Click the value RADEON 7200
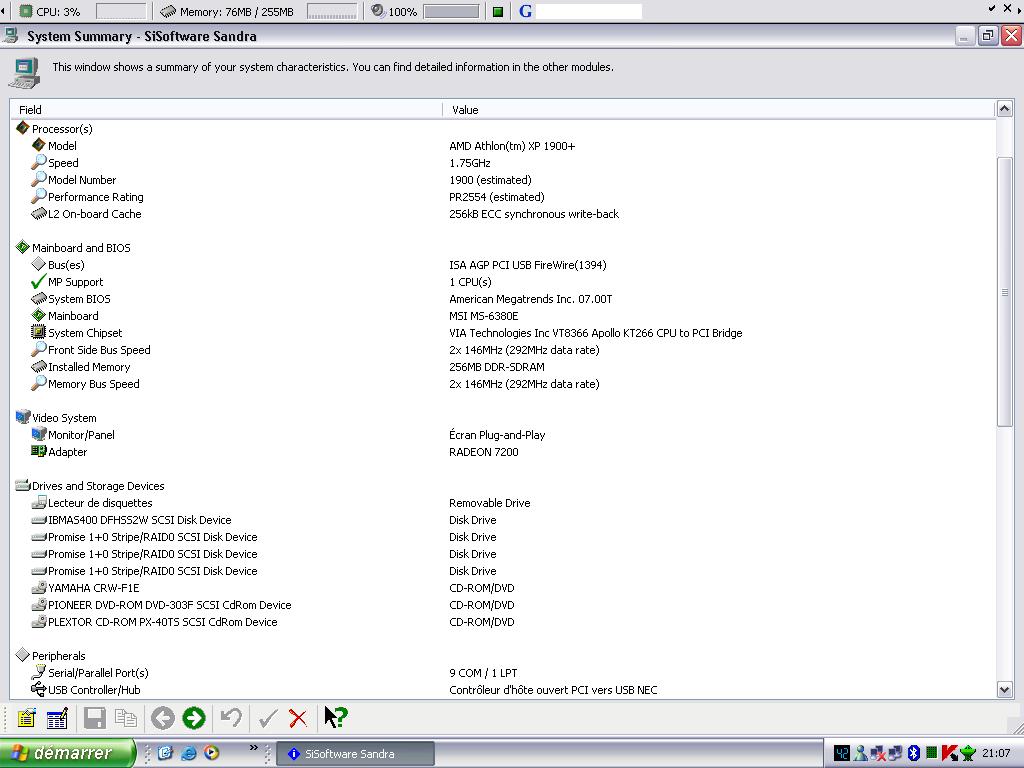The height and width of the screenshot is (768, 1024). coord(484,451)
